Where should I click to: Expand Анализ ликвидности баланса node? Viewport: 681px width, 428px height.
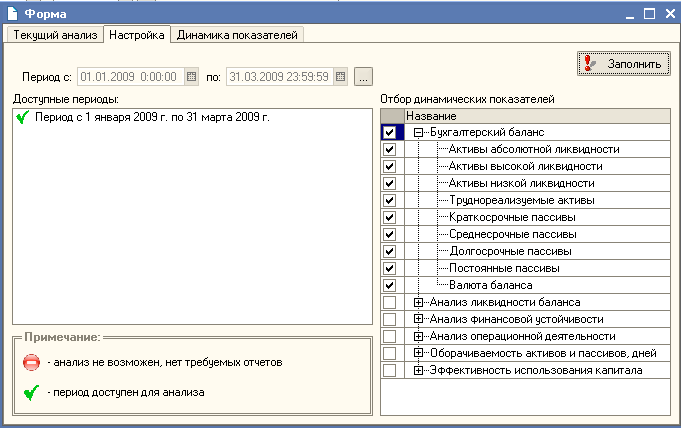[418, 302]
